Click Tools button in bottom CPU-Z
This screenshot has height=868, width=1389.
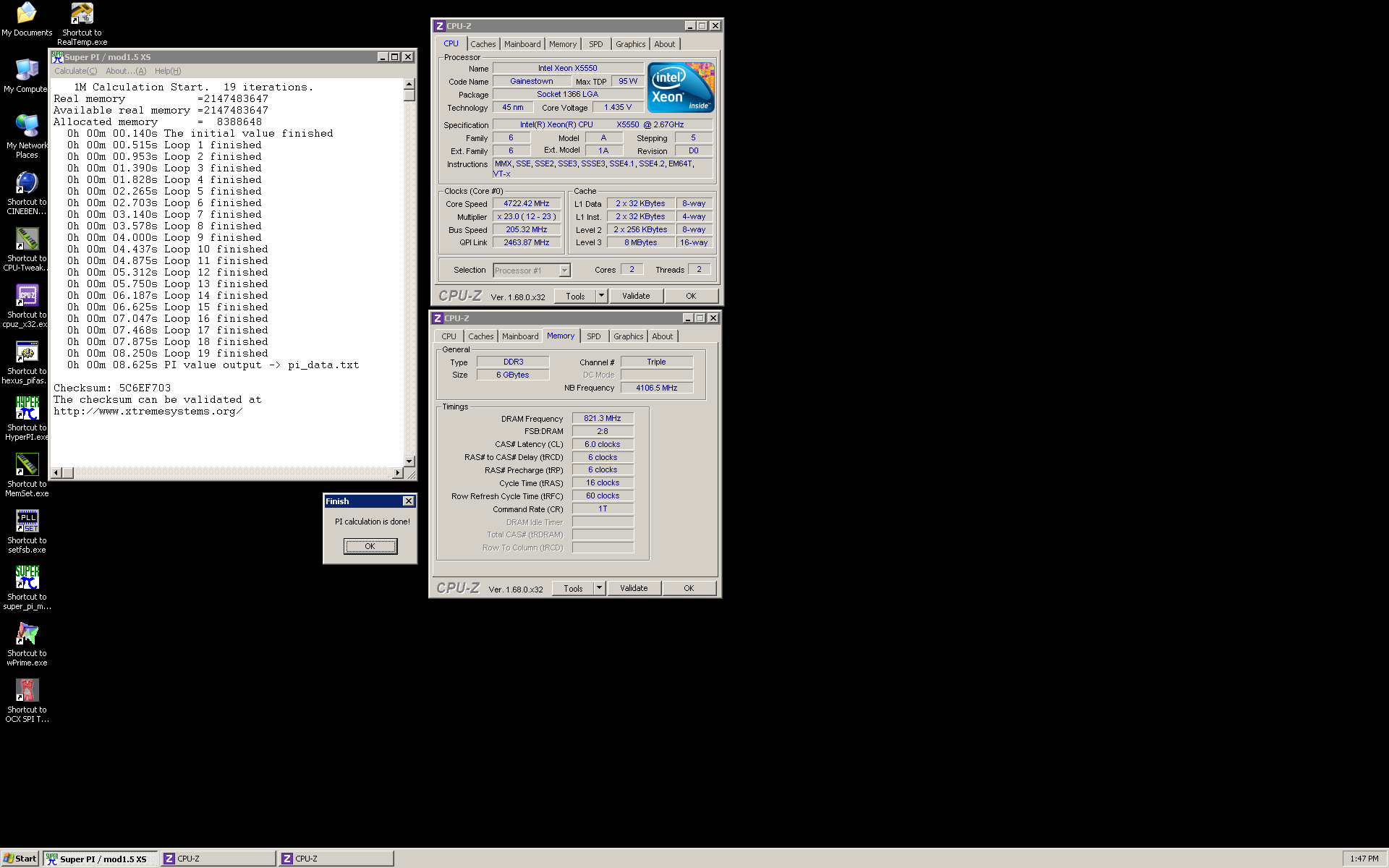[x=573, y=588]
